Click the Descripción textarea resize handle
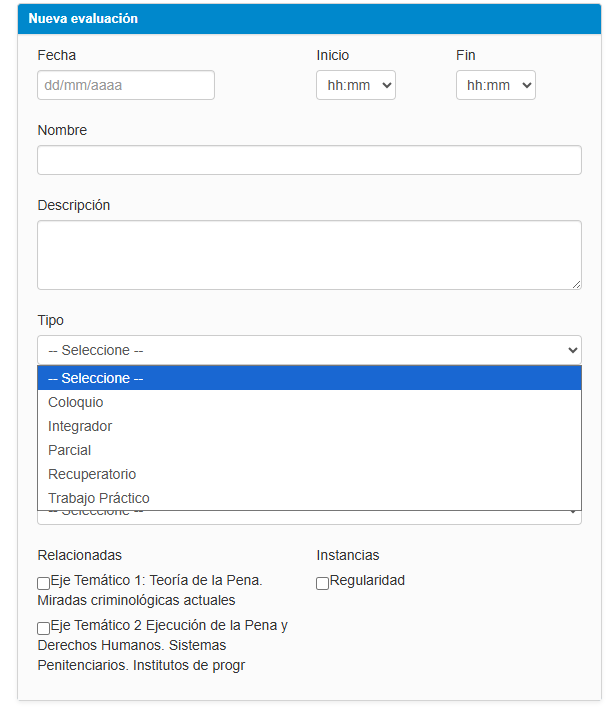The height and width of the screenshot is (723, 614). click(x=576, y=284)
